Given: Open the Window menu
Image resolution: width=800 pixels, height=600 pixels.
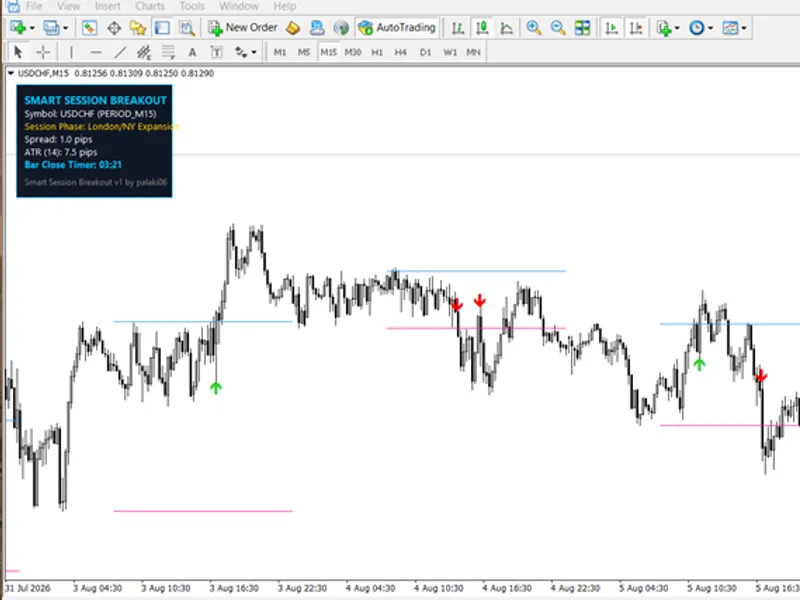Looking at the screenshot, I should pos(239,6).
